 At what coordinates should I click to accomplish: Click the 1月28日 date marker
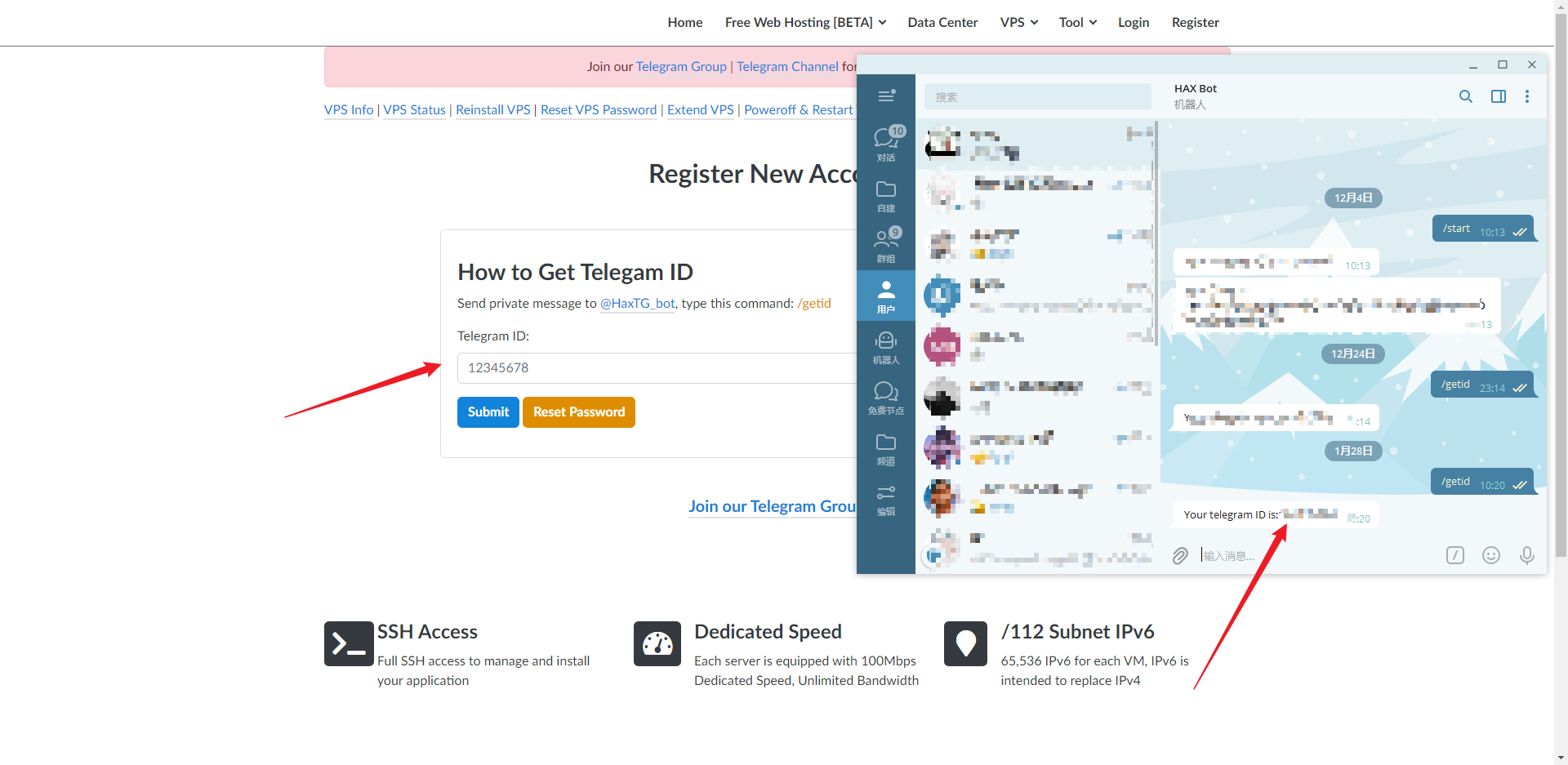[1353, 451]
